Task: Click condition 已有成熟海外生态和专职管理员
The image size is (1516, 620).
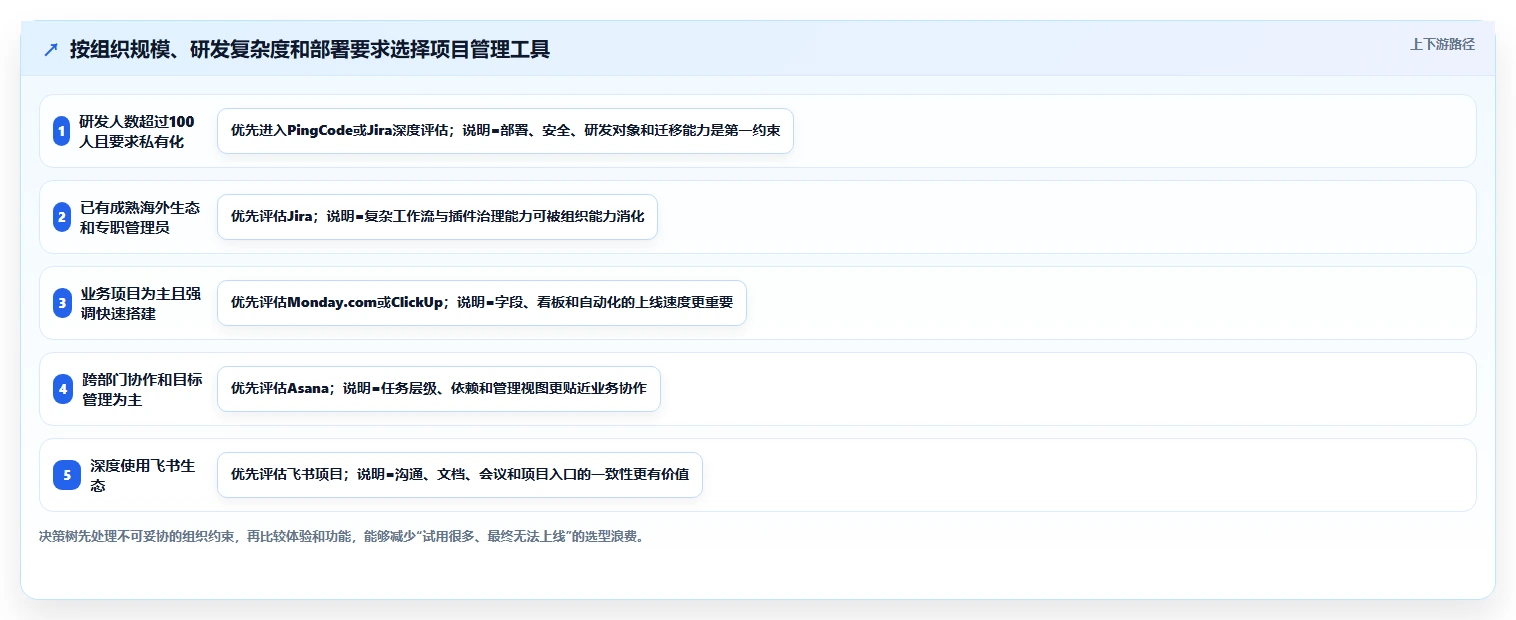Action: (x=140, y=217)
